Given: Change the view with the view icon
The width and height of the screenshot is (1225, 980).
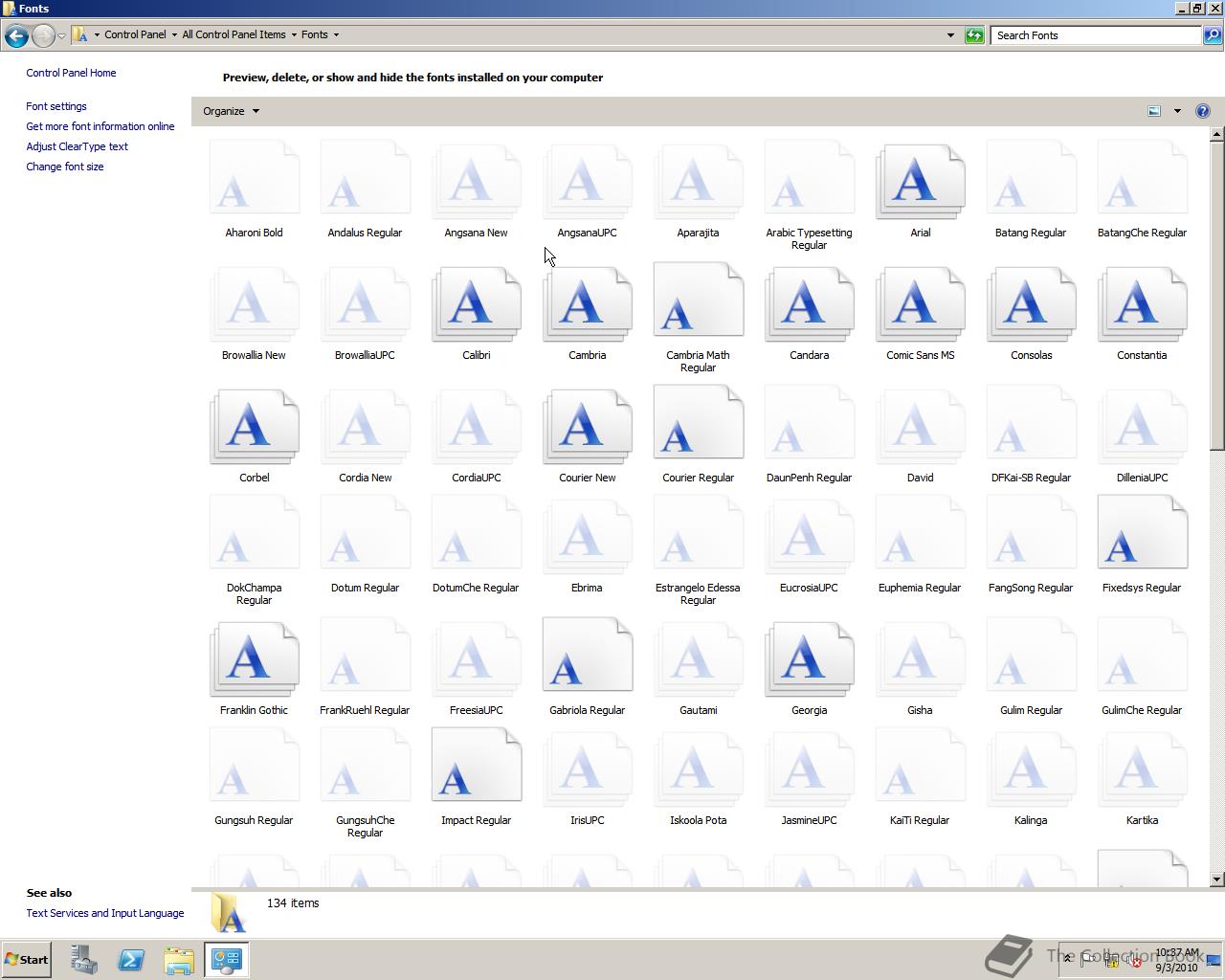Looking at the screenshot, I should (x=1154, y=111).
